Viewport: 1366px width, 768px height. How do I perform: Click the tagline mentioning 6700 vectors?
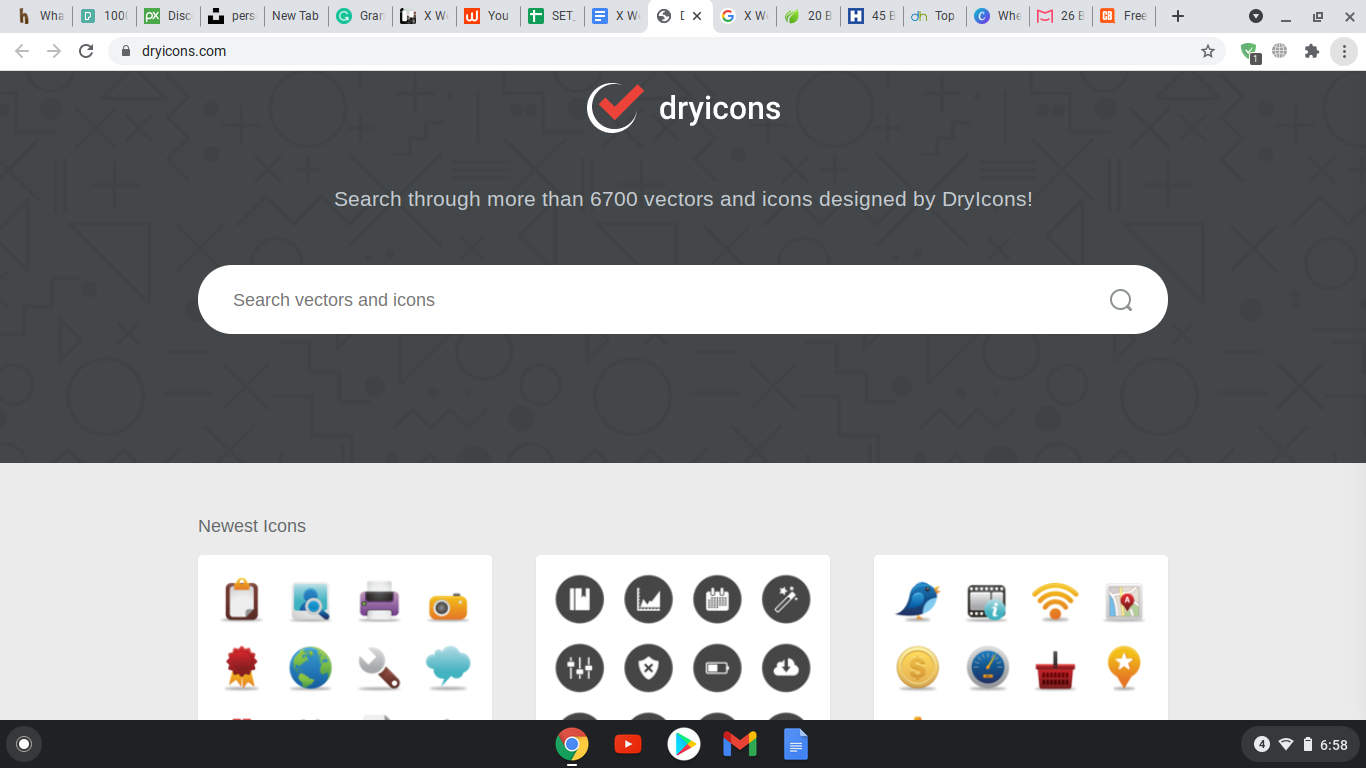click(683, 199)
